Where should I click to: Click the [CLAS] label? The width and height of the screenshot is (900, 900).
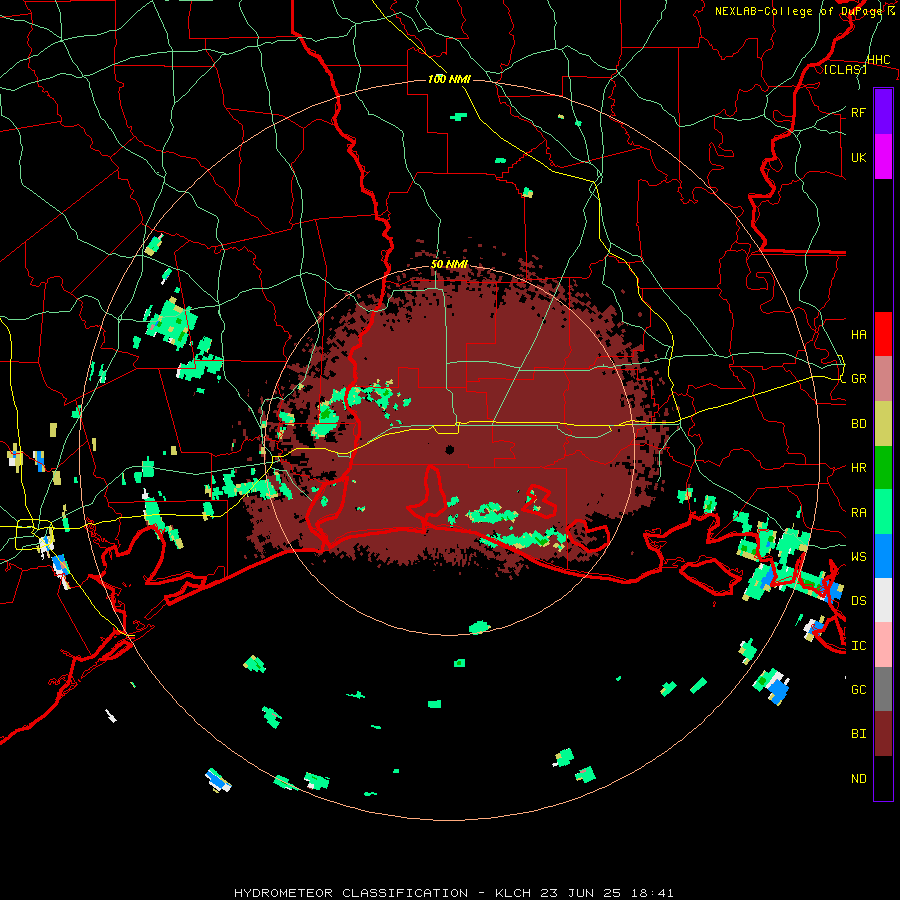(x=845, y=69)
